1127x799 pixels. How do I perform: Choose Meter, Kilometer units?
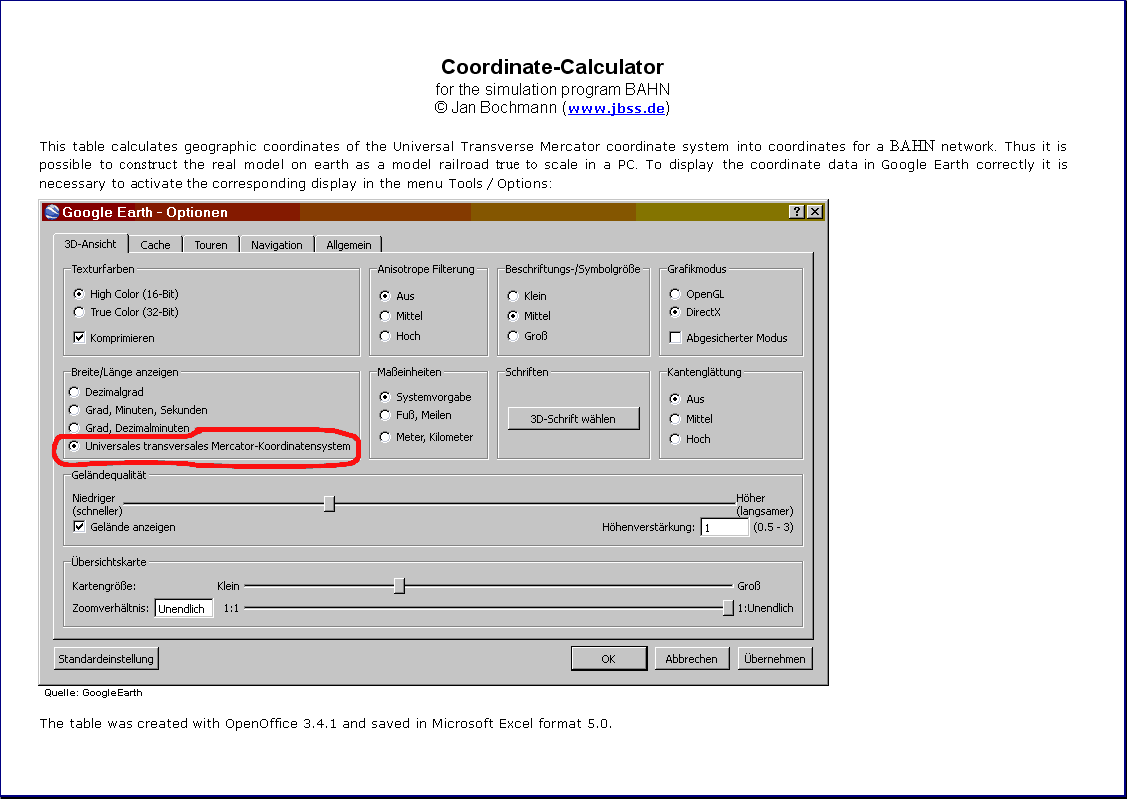426,437
